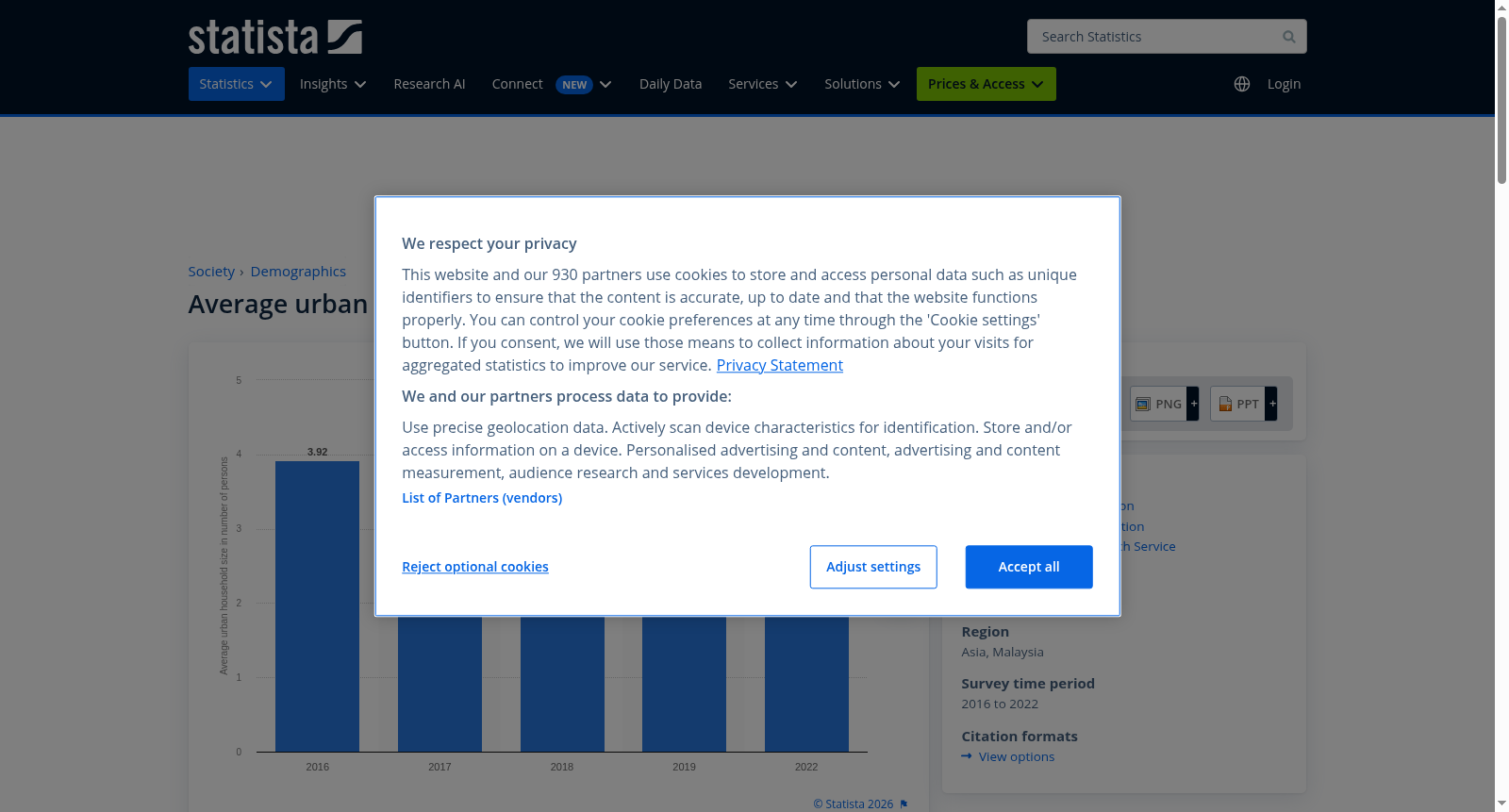The image size is (1509, 812).
Task: Expand the Services menu
Action: pos(763,84)
